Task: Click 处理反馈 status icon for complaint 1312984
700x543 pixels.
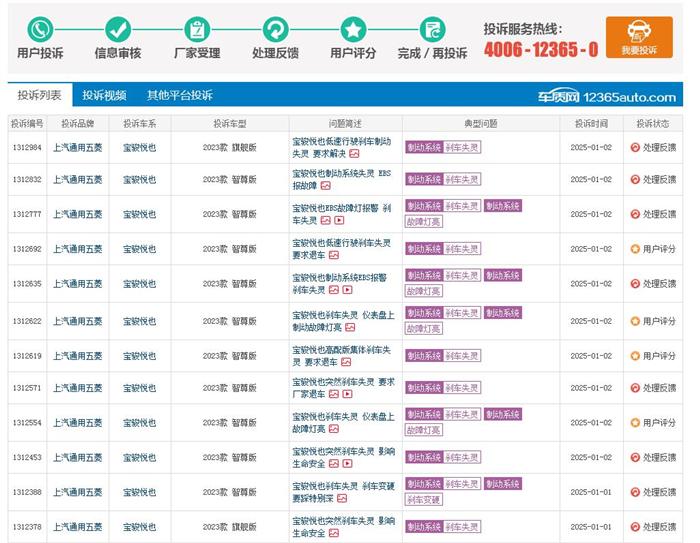Action: click(x=635, y=147)
